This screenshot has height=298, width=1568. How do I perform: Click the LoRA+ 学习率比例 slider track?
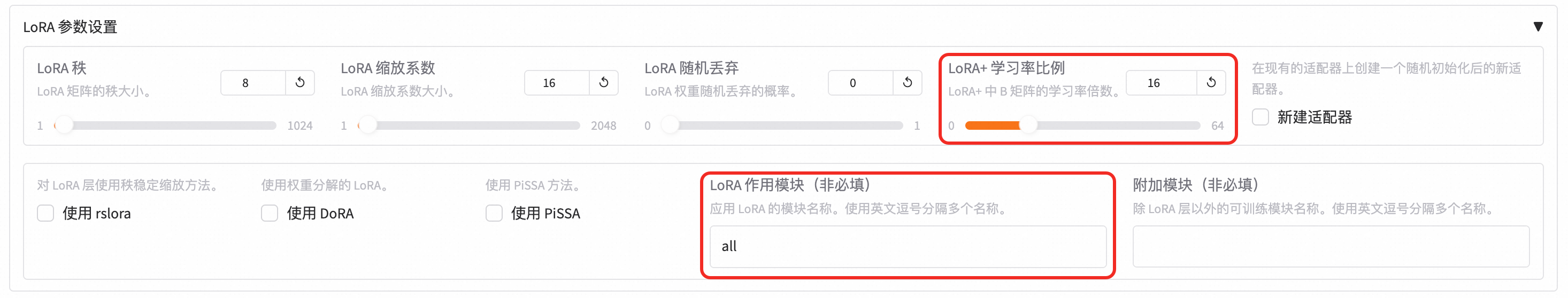pos(1083,126)
